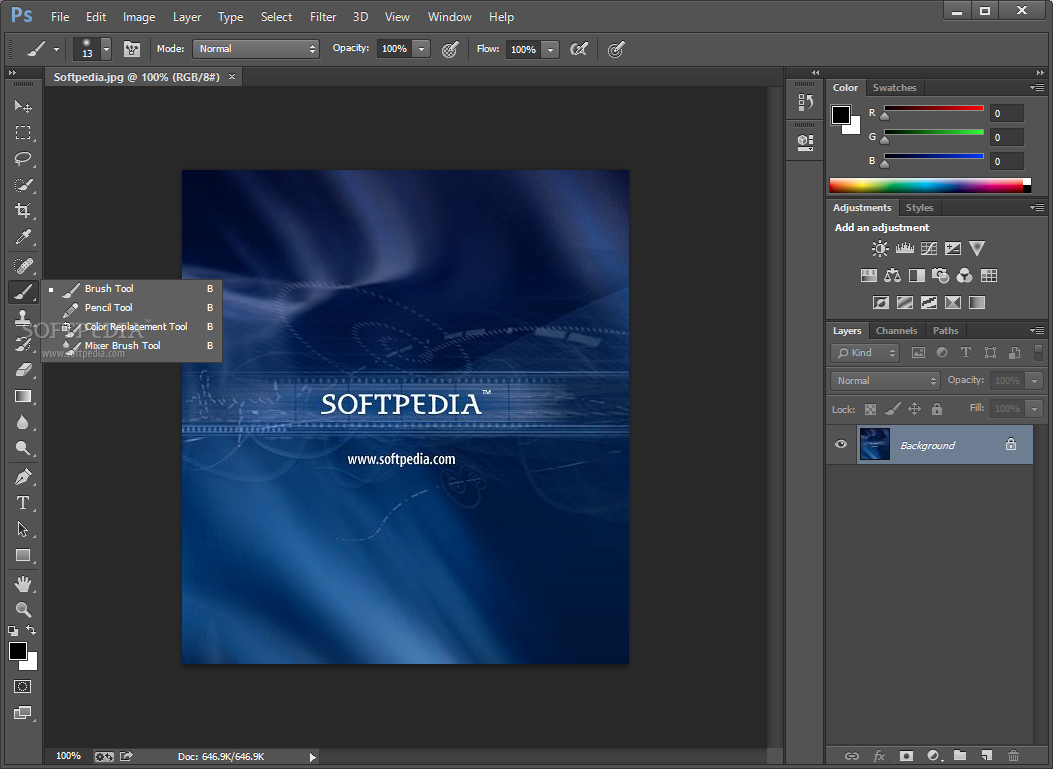Enable airbrush mode in the options bar
The height and width of the screenshot is (769, 1053).
click(579, 49)
